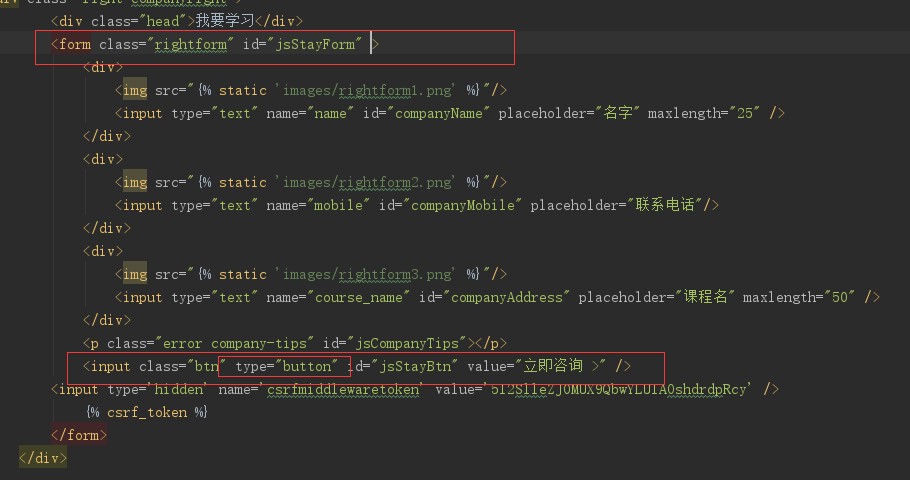Click the 'companyName' id value

(439, 113)
